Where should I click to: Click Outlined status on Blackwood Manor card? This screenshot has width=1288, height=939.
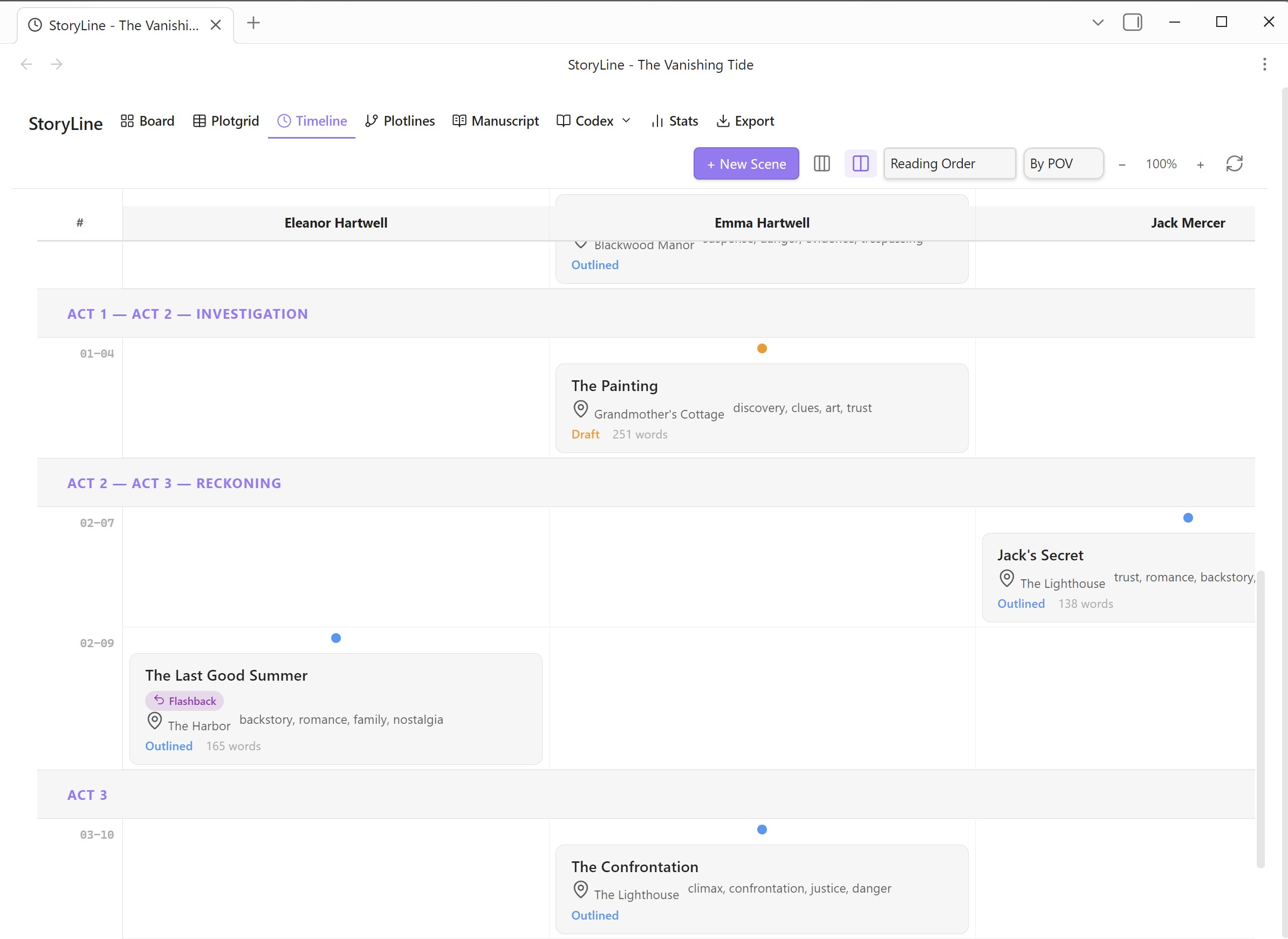coord(594,265)
